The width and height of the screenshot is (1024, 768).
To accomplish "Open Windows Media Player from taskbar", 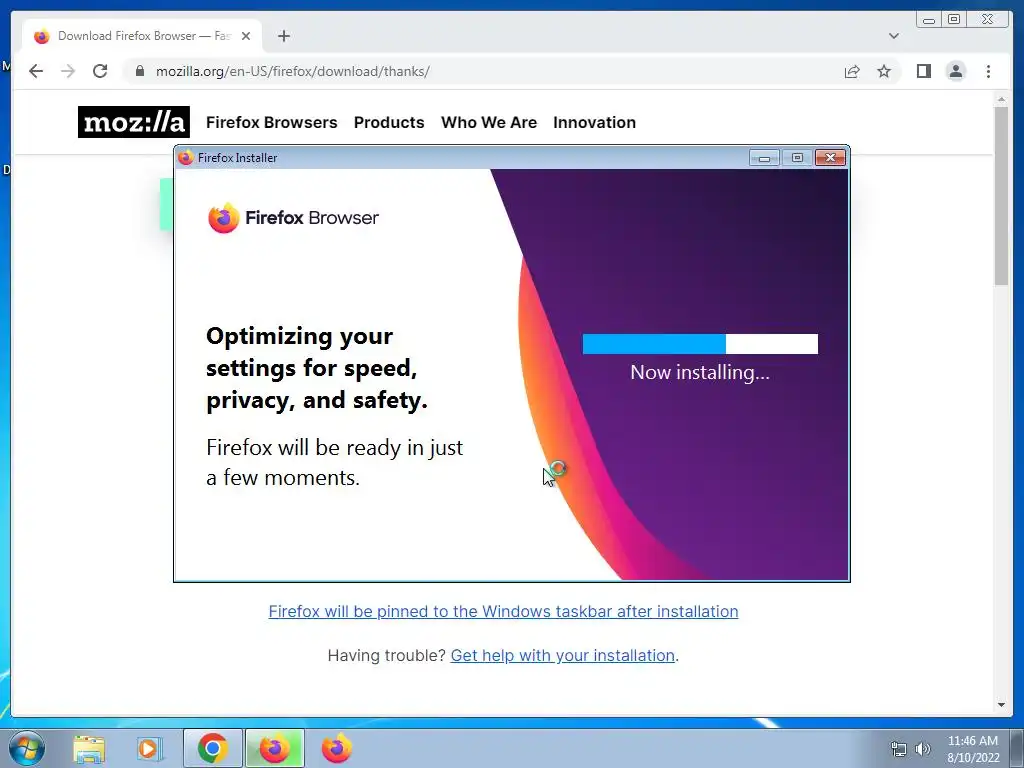I will point(149,748).
